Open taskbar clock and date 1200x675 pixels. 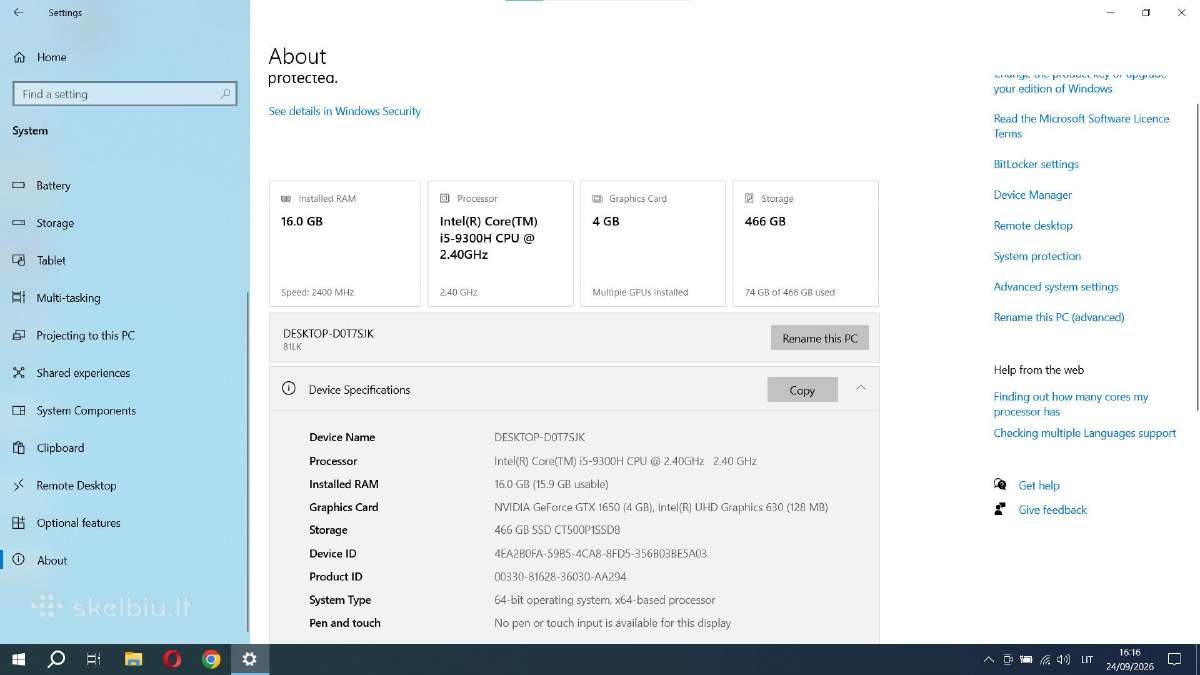1130,659
